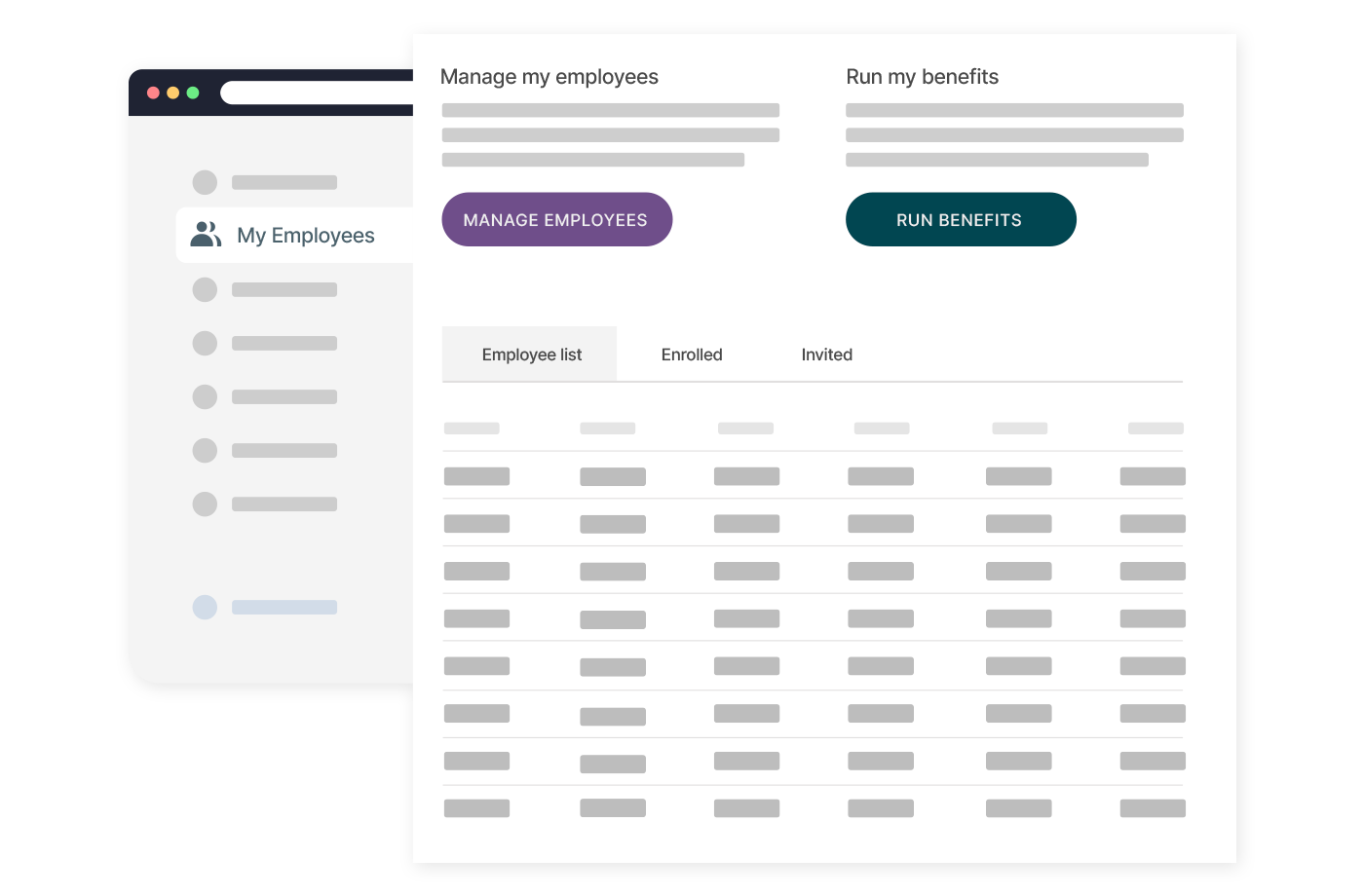Click the dark teal Run Benefits button

[x=960, y=220]
